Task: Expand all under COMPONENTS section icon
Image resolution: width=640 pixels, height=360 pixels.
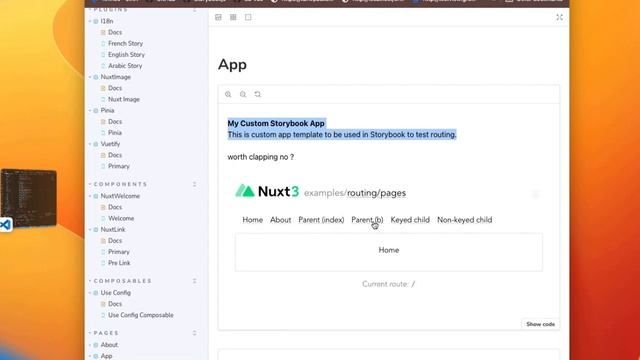Action: click(194, 184)
